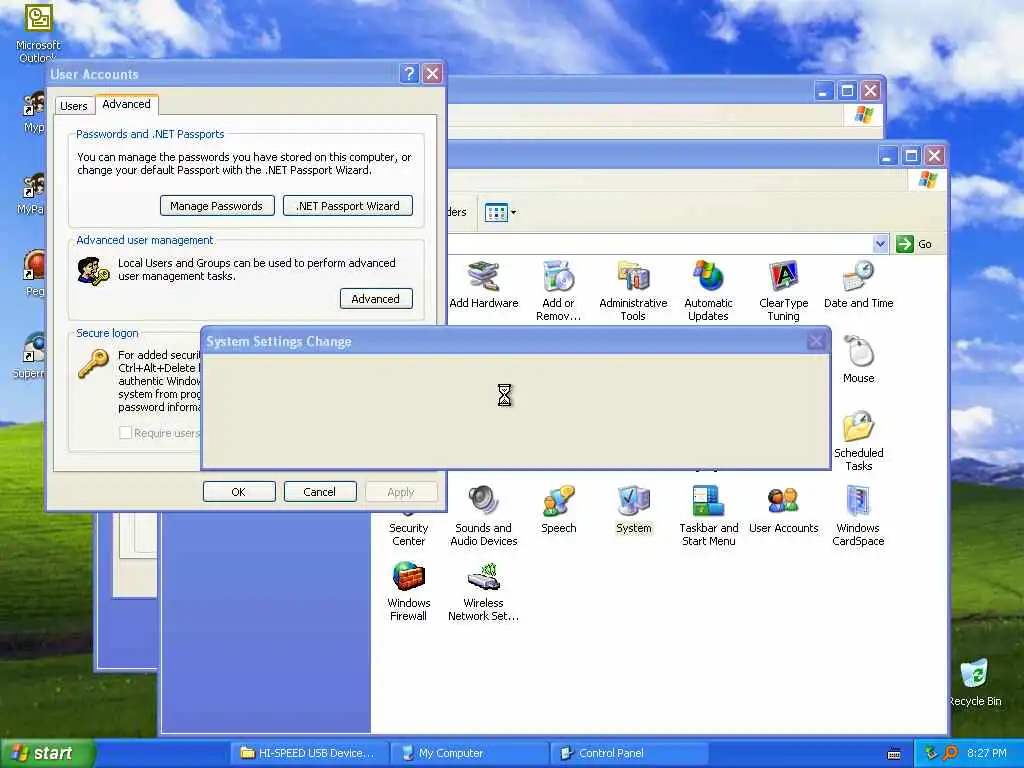Open Windows CardSpace icon
Image resolution: width=1024 pixels, height=768 pixels.
click(858, 516)
